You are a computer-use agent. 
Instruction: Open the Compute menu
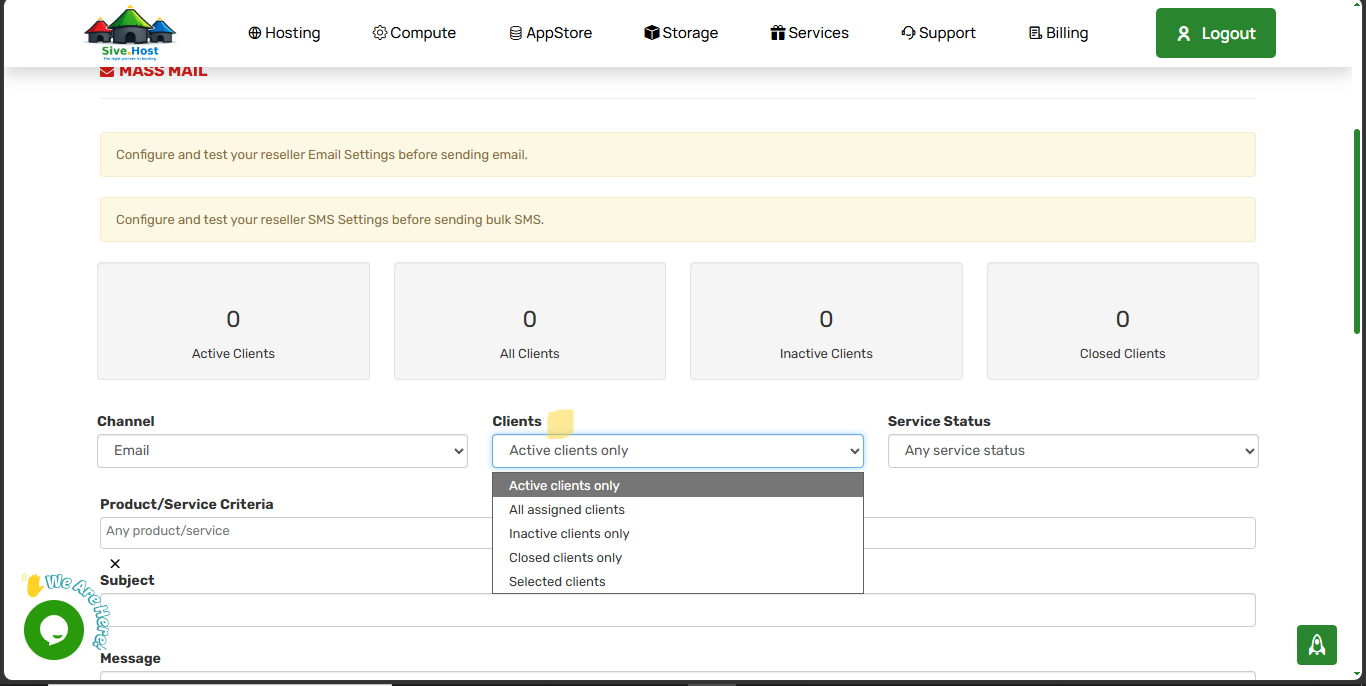click(x=414, y=33)
